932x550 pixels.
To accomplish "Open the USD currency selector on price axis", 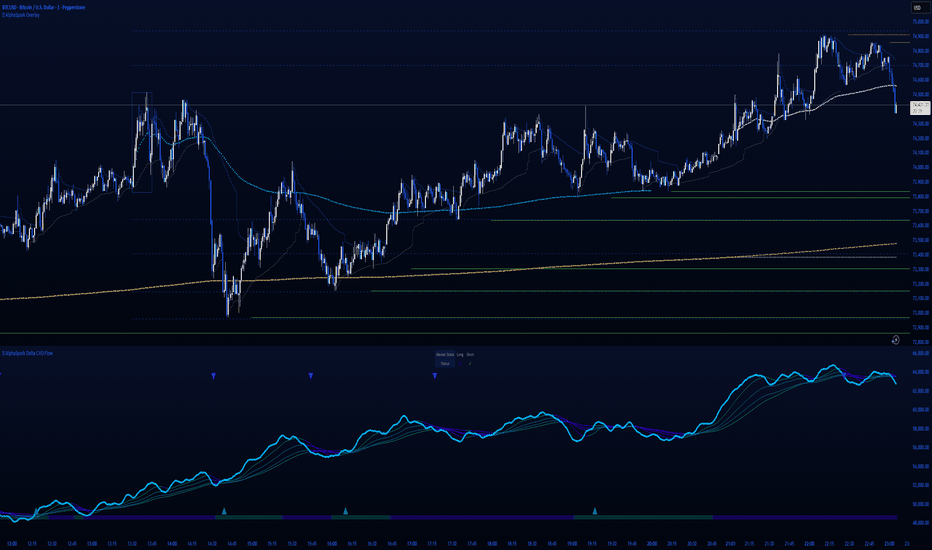I will [914, 8].
